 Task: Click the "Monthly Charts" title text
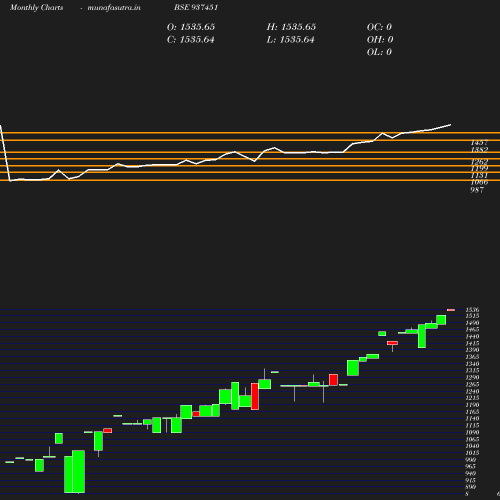coord(36,7)
